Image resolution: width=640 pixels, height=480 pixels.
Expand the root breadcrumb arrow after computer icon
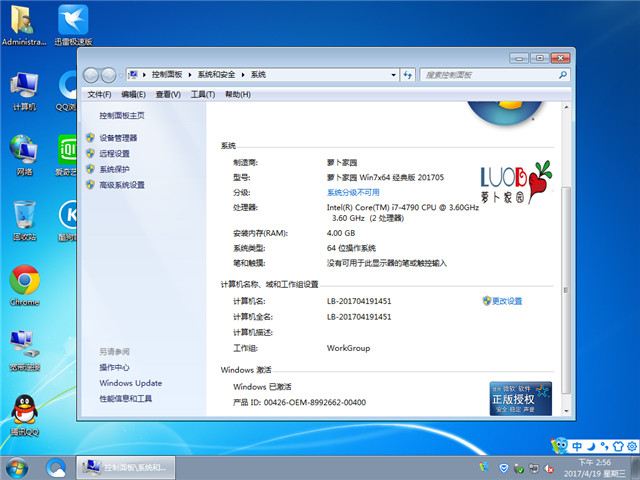(144, 75)
